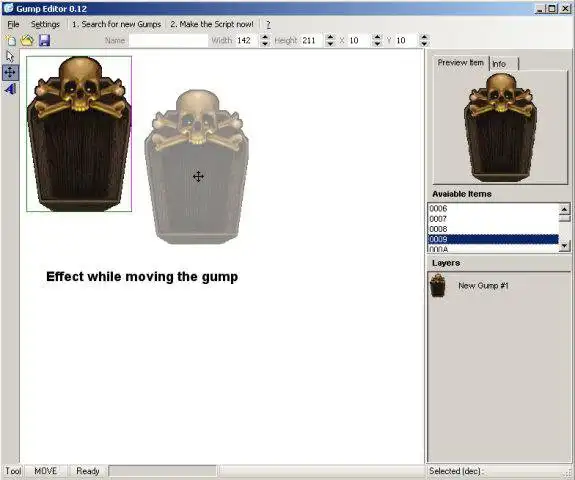The width and height of the screenshot is (575, 480).
Task: Open the File menu
Action: pos(13,24)
